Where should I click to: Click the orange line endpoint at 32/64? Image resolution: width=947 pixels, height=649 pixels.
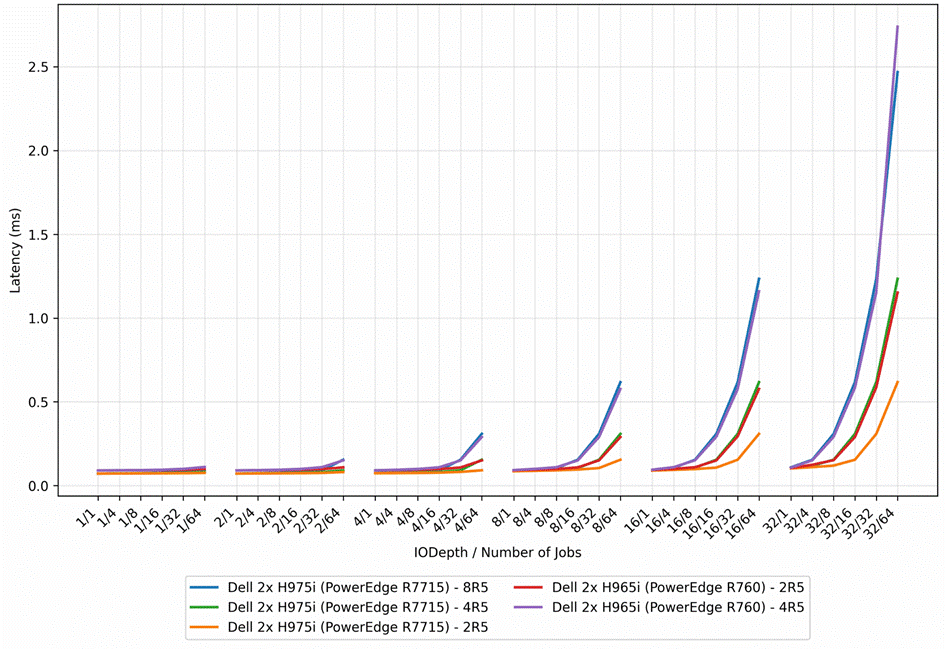897,382
